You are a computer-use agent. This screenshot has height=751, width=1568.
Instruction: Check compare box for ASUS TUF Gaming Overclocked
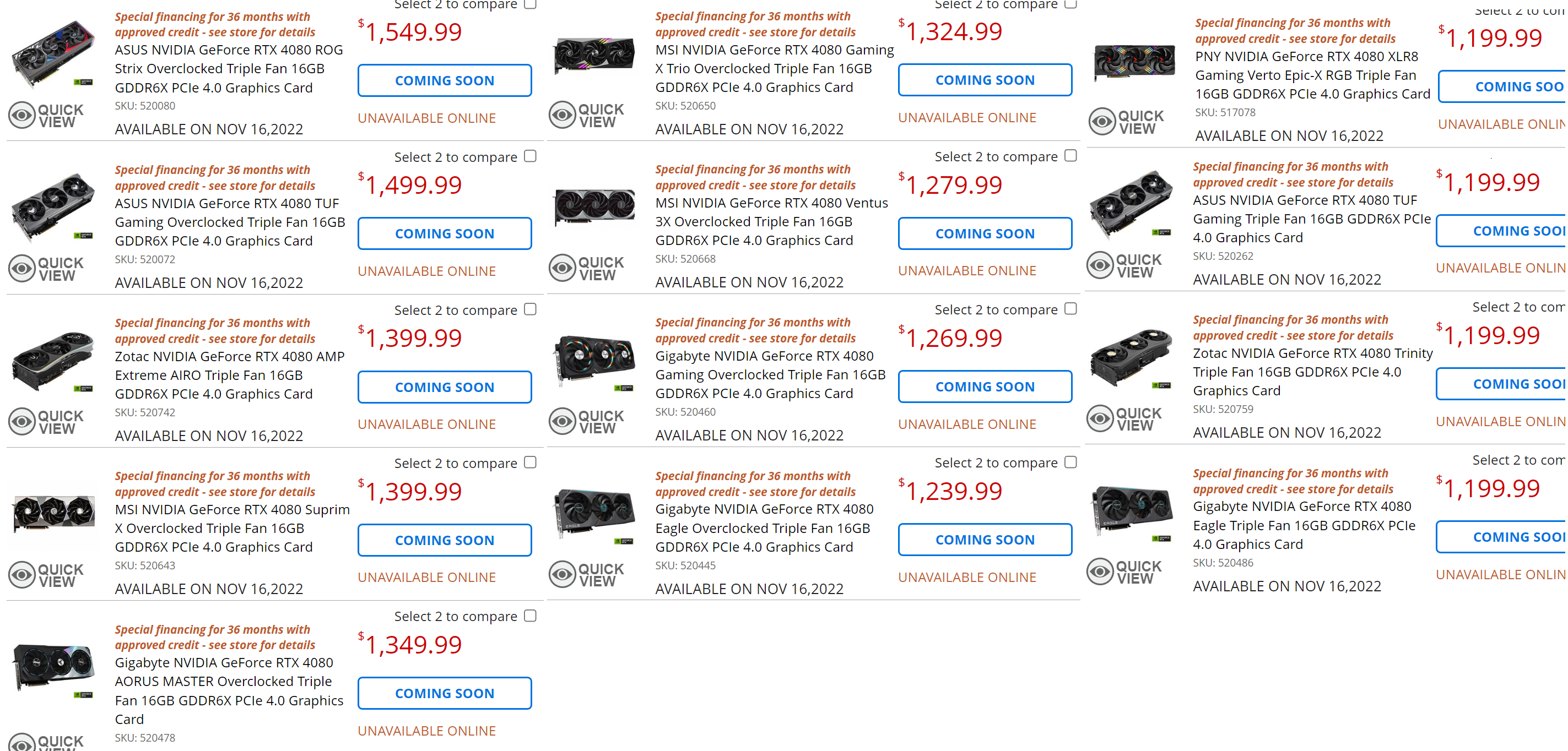(530, 156)
